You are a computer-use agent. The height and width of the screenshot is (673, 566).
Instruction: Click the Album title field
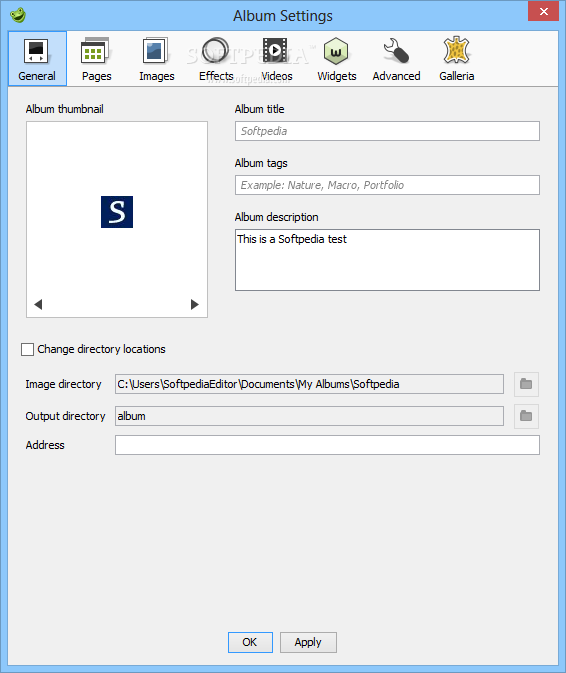(x=387, y=131)
